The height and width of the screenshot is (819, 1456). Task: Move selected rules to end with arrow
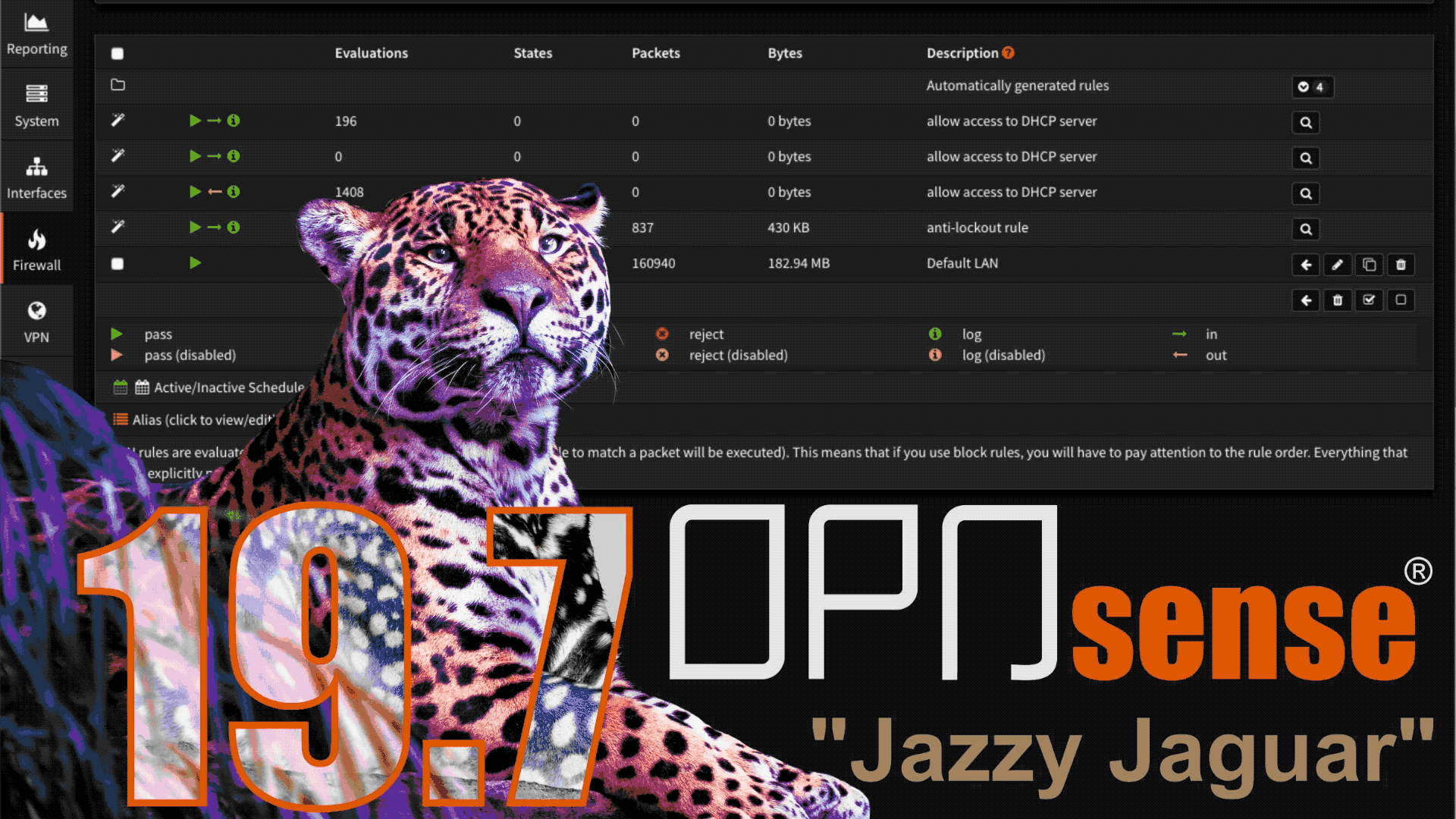1306,300
